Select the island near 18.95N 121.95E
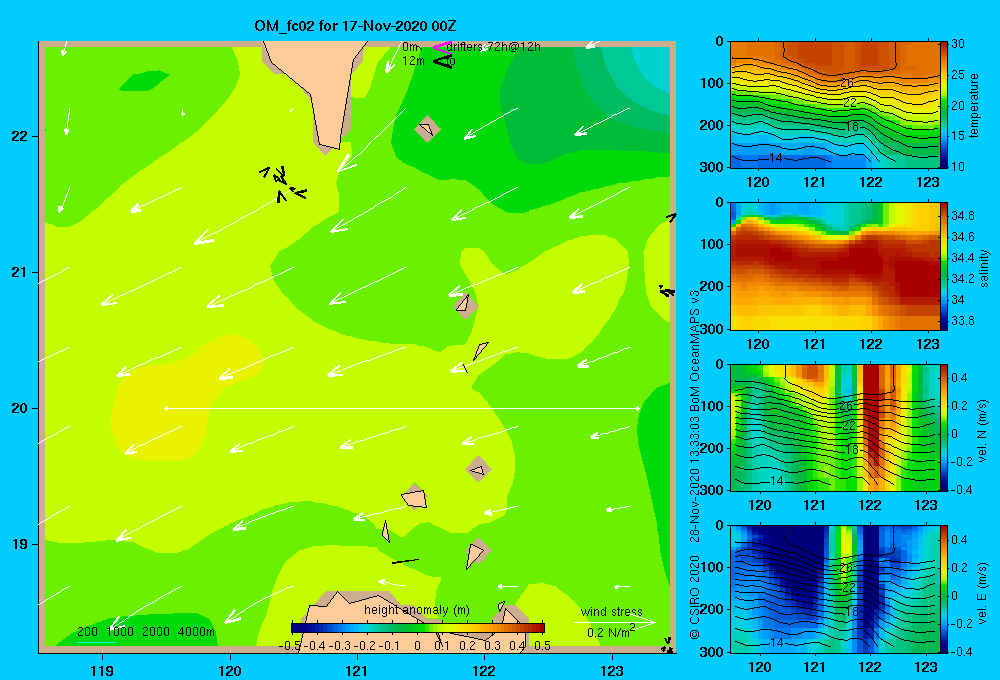This screenshot has height=680, width=1000. [x=476, y=552]
